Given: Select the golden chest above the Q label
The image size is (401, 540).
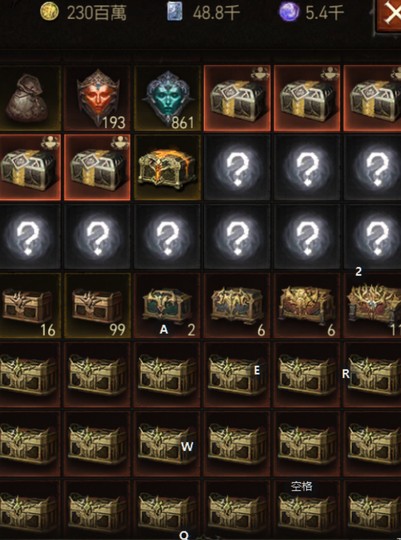Looking at the screenshot, I should tap(167, 510).
